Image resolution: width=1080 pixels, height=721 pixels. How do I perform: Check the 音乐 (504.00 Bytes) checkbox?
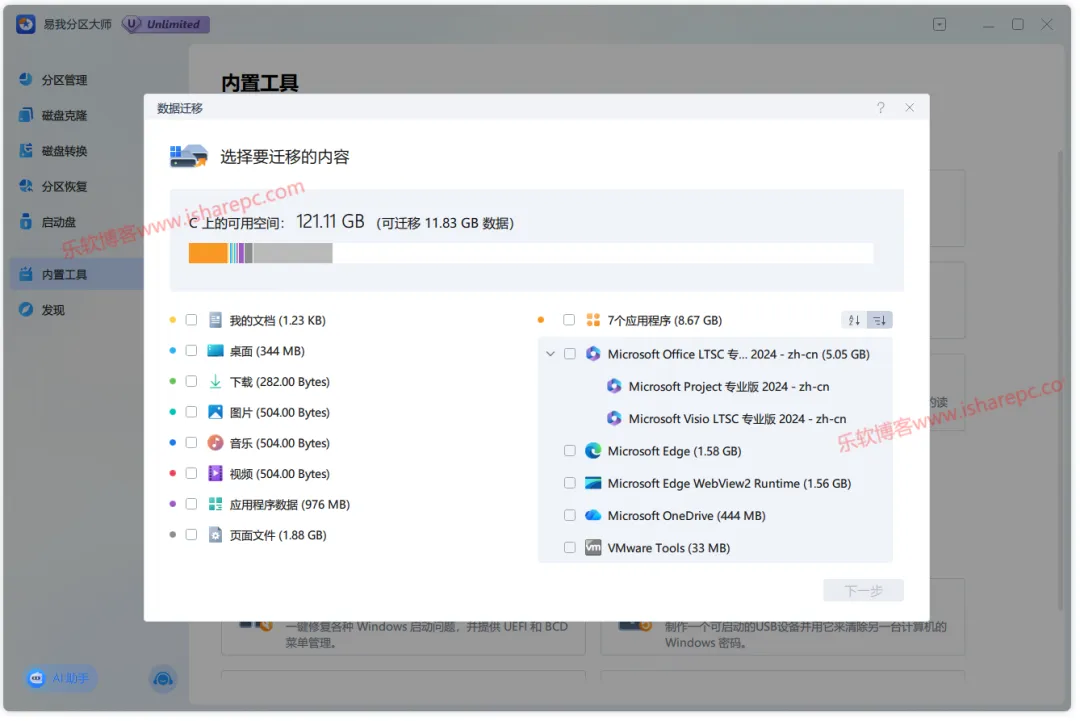pyautogui.click(x=191, y=443)
